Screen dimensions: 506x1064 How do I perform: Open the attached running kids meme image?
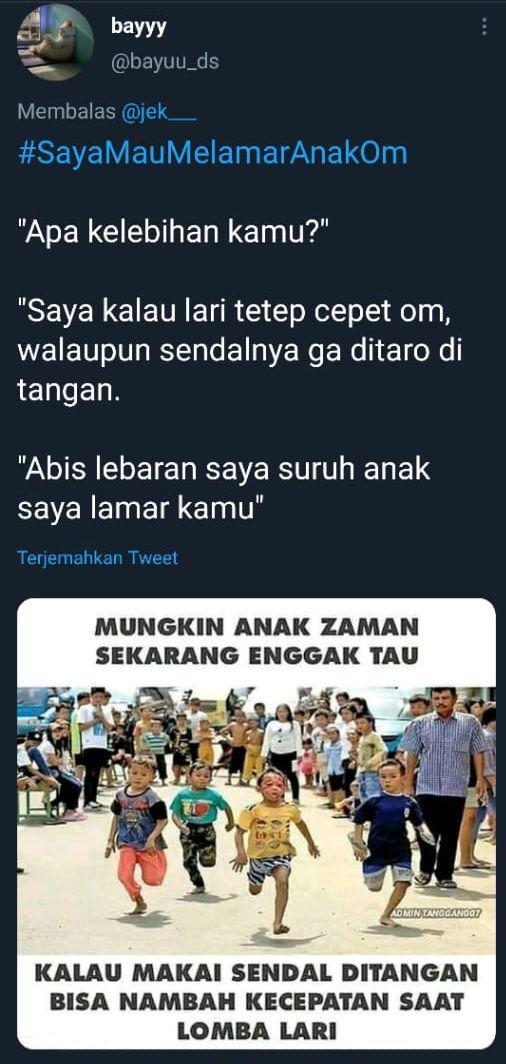256,823
